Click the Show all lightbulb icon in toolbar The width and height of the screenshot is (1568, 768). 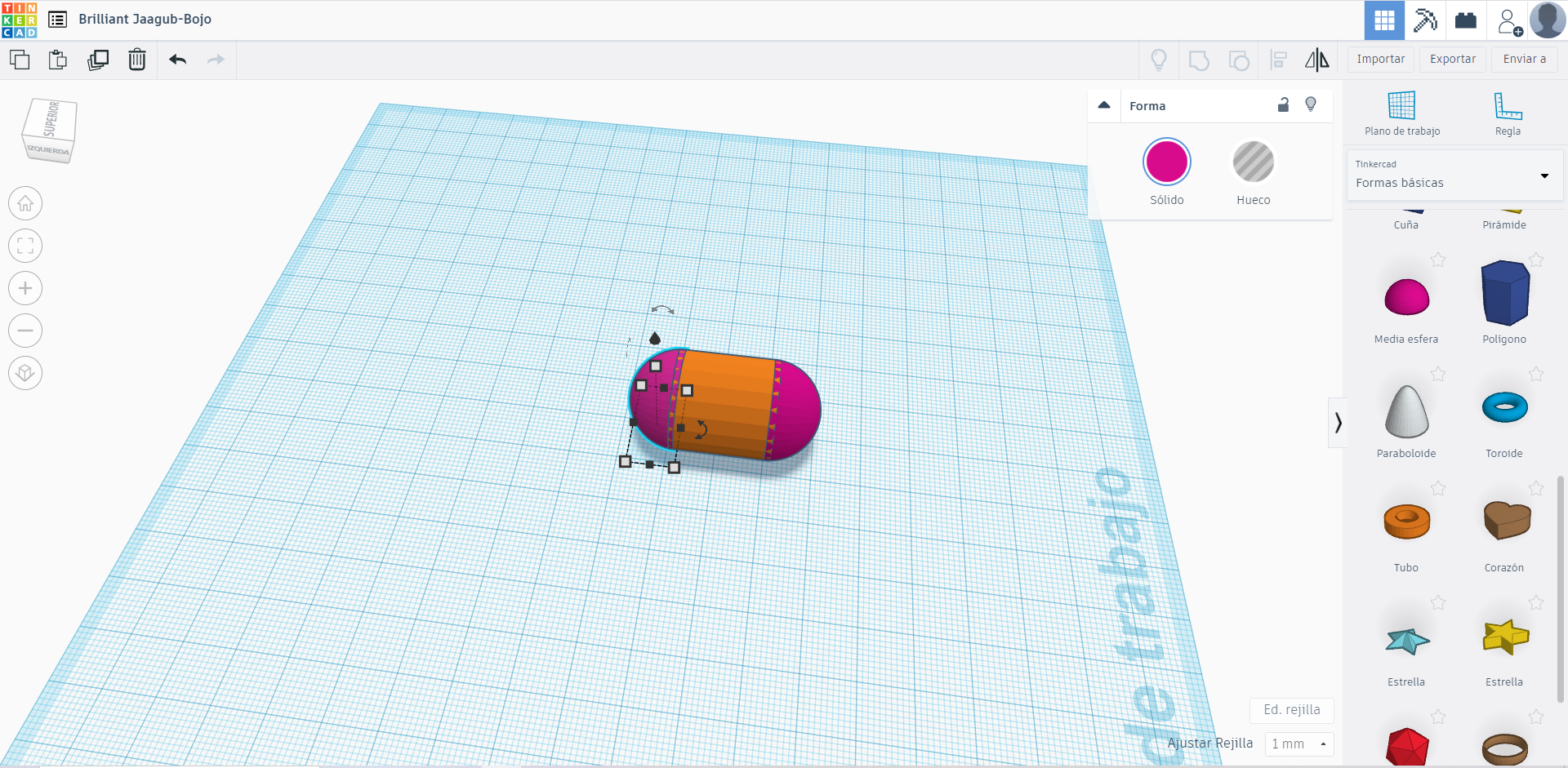(x=1159, y=60)
